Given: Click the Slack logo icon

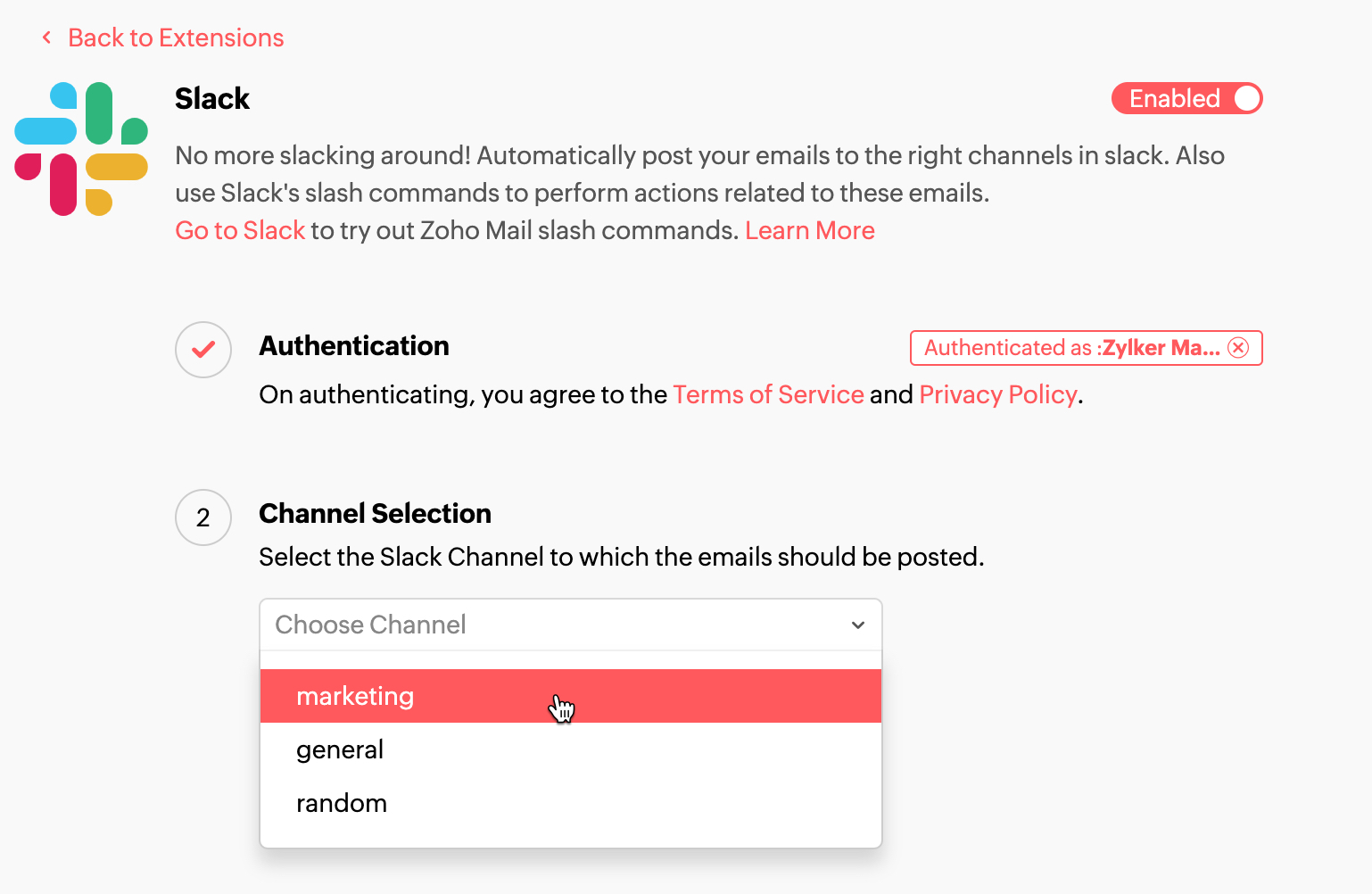Looking at the screenshot, I should coord(80,148).
